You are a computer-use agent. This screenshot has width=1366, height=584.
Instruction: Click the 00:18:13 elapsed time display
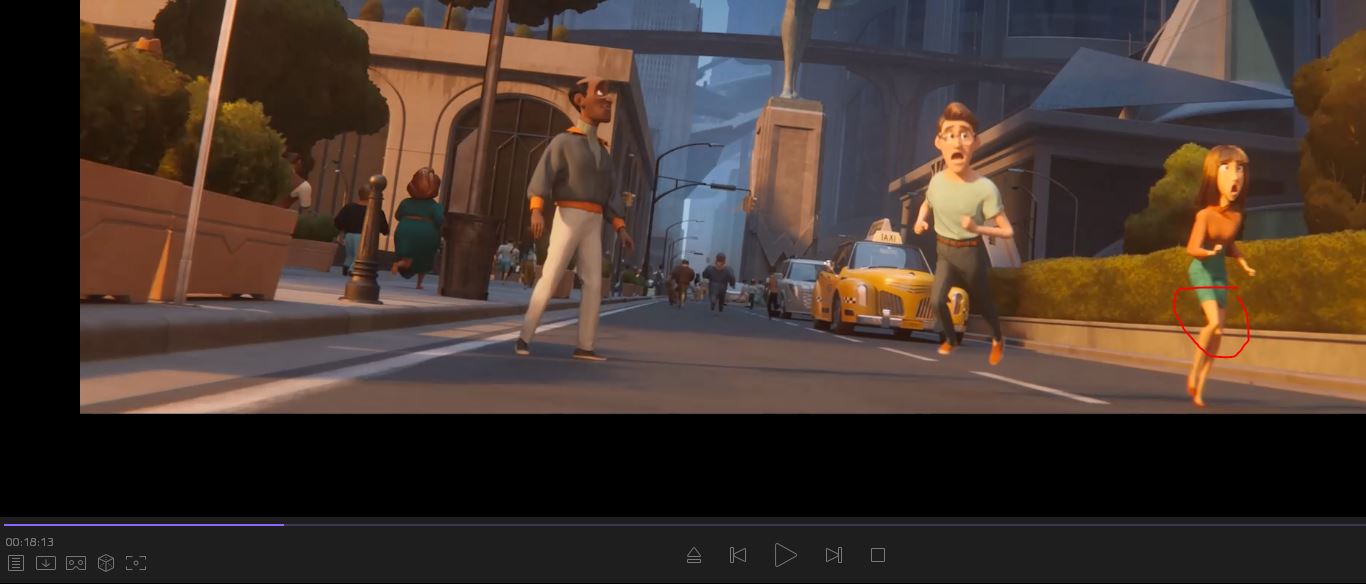click(x=30, y=542)
